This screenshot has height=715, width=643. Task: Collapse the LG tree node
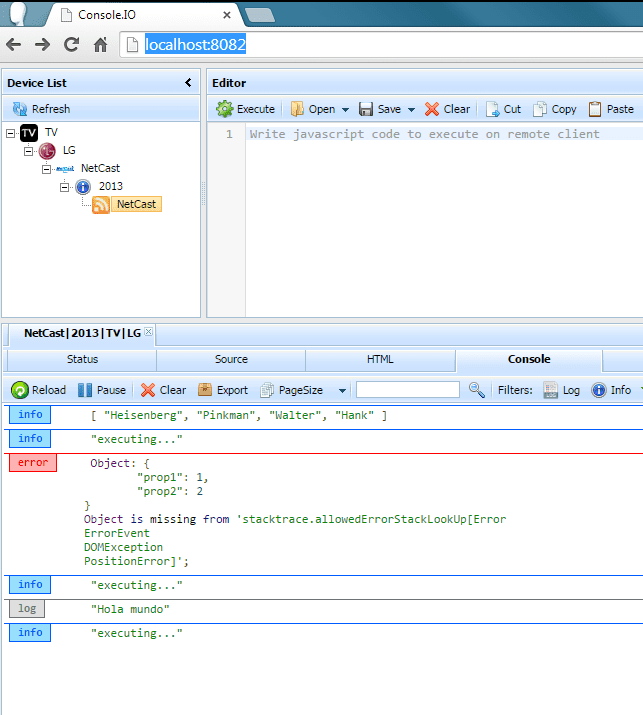click(x=28, y=151)
